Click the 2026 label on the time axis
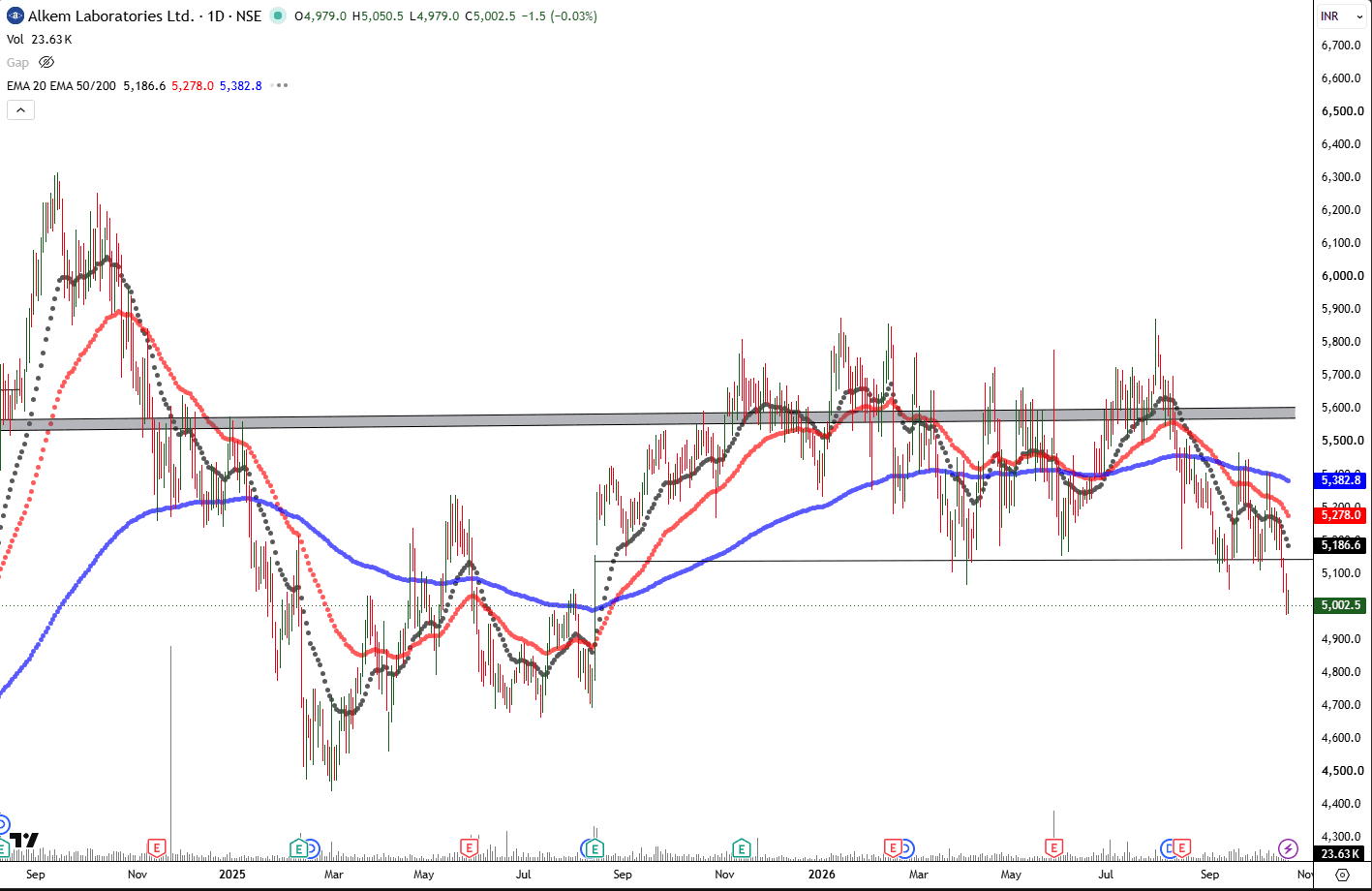 (821, 874)
